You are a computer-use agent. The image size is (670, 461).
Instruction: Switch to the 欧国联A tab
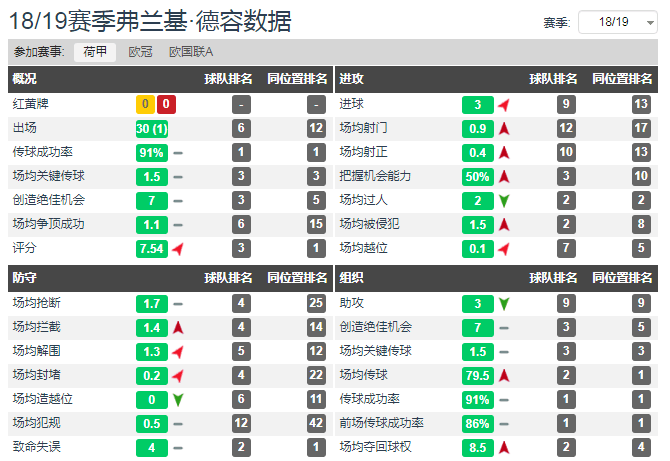click(191, 52)
